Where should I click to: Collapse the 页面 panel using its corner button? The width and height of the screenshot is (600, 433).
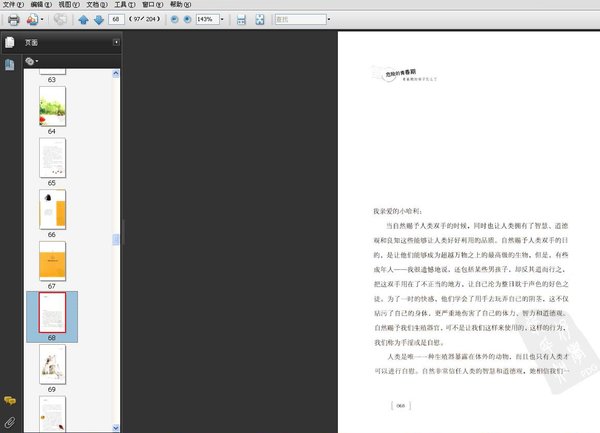(116, 42)
